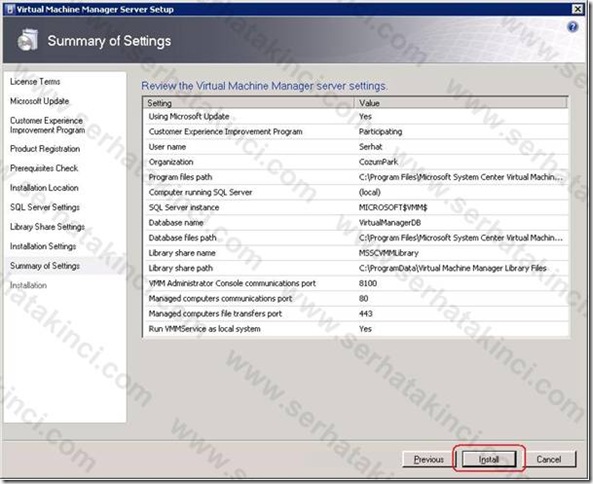Select the Installation Settings step
Image resolution: width=593 pixels, height=484 pixels.
coord(43,246)
